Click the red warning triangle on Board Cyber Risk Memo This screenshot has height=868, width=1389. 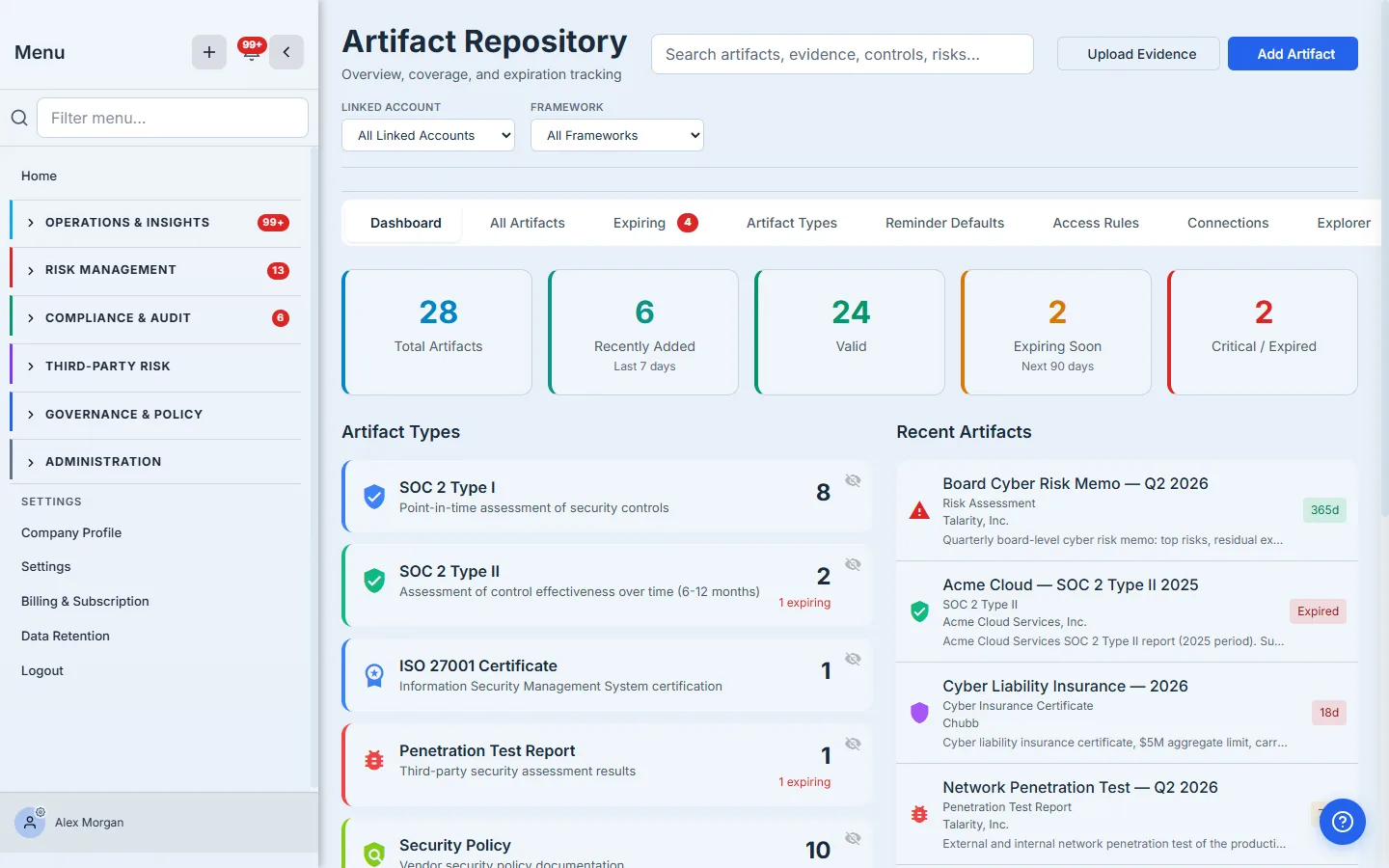(919, 510)
